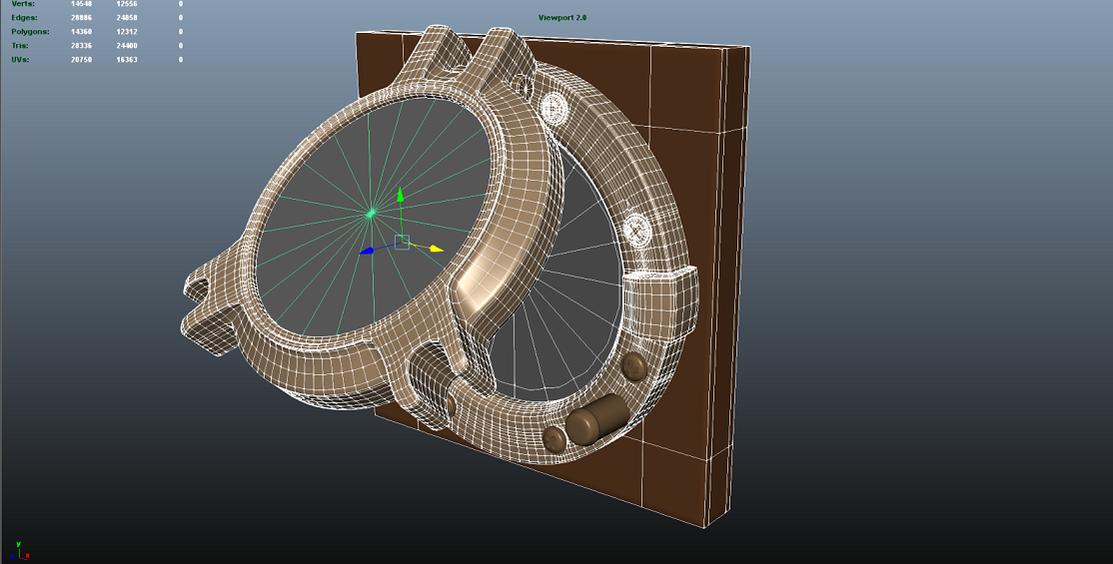Click the XYZ axis orientation gizmo

click(x=19, y=551)
